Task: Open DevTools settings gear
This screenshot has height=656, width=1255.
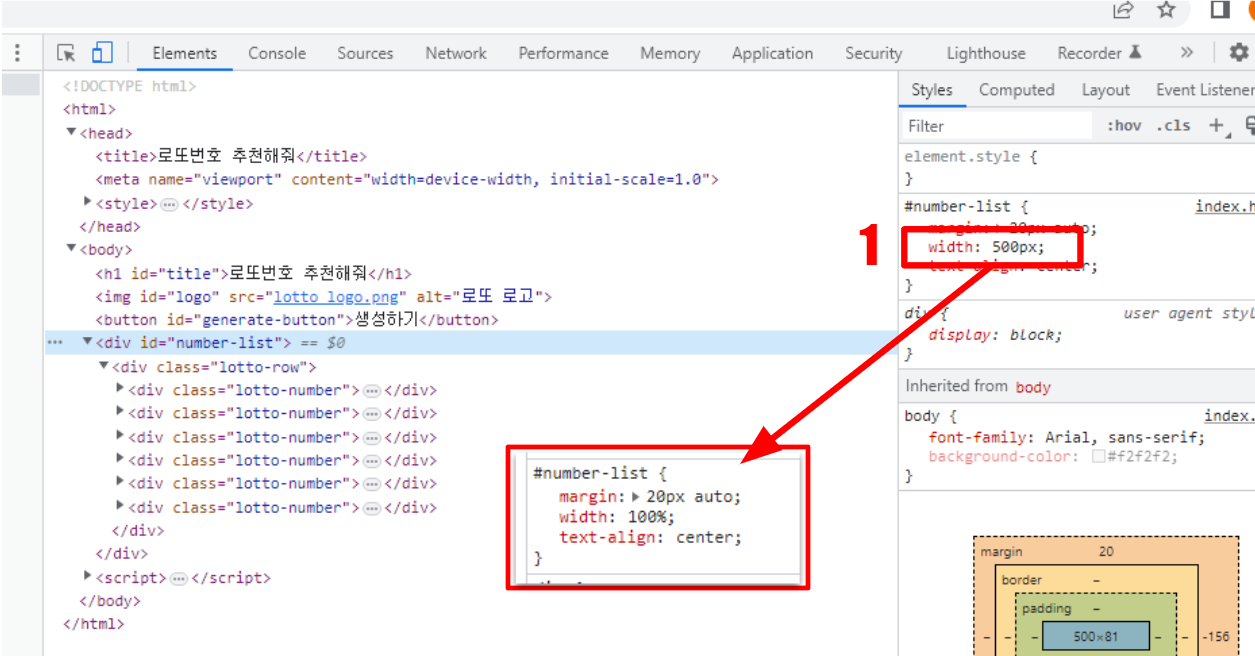Action: pyautogui.click(x=1239, y=53)
